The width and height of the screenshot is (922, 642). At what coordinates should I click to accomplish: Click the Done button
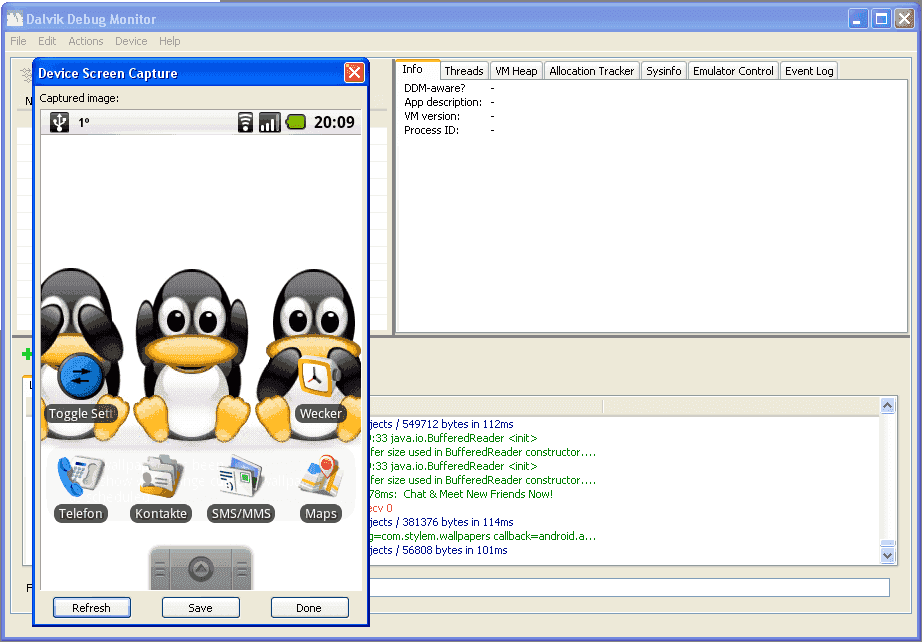coord(309,608)
